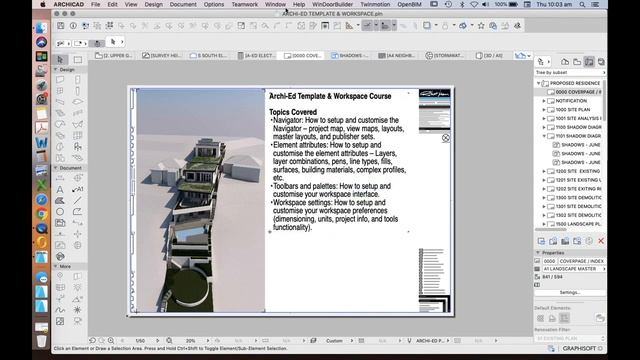This screenshot has width=640, height=360.
Task: Select the Spline tool
Action: 60,310
